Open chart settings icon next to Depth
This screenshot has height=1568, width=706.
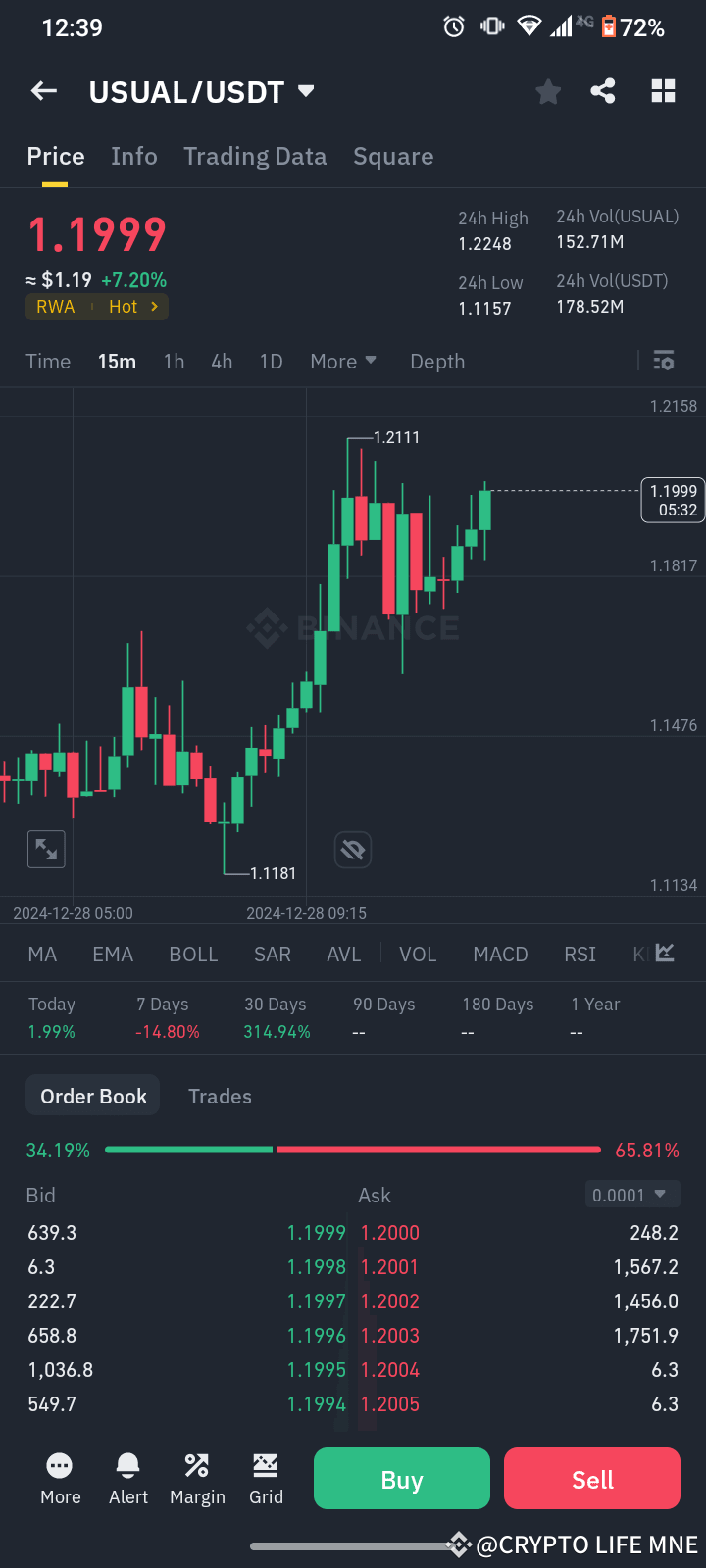pos(663,361)
